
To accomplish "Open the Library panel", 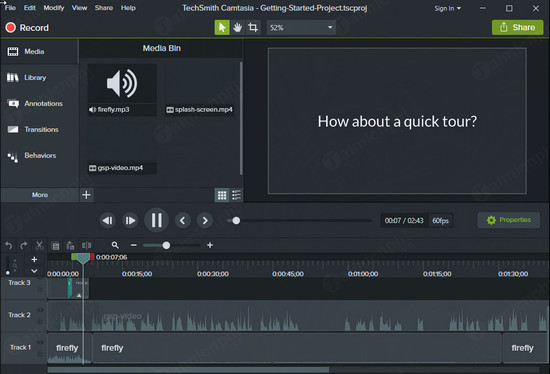I will pos(39,78).
